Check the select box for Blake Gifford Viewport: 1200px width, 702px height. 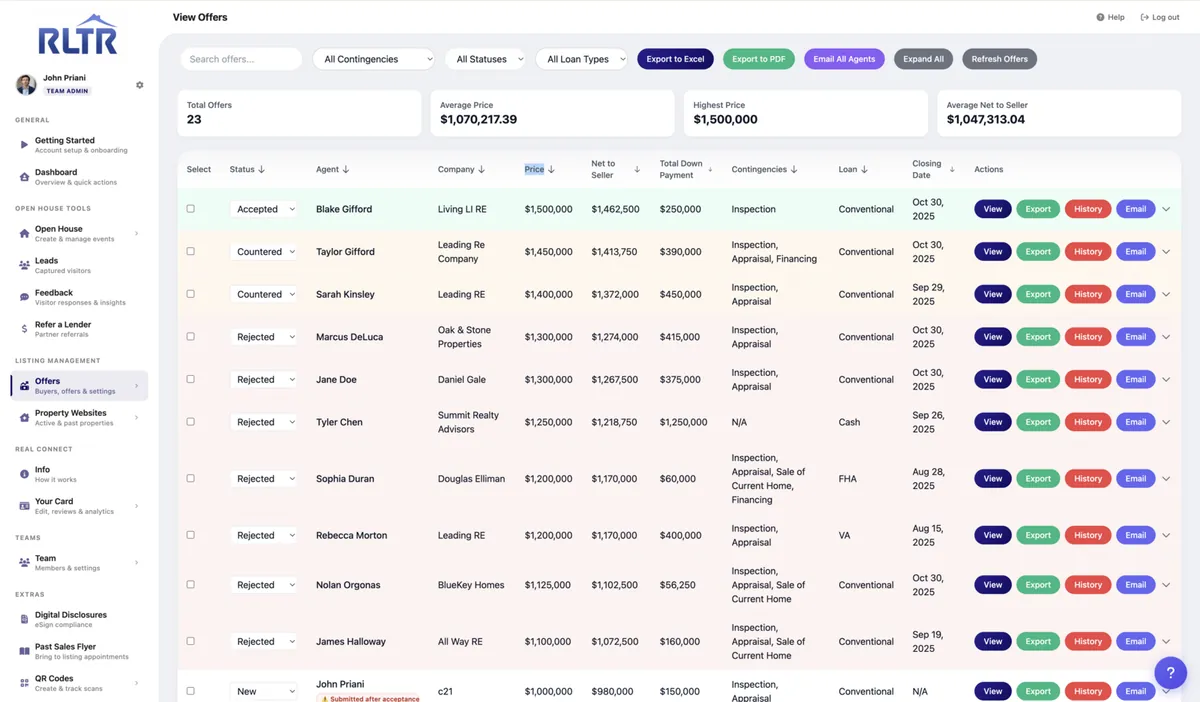pyautogui.click(x=190, y=209)
